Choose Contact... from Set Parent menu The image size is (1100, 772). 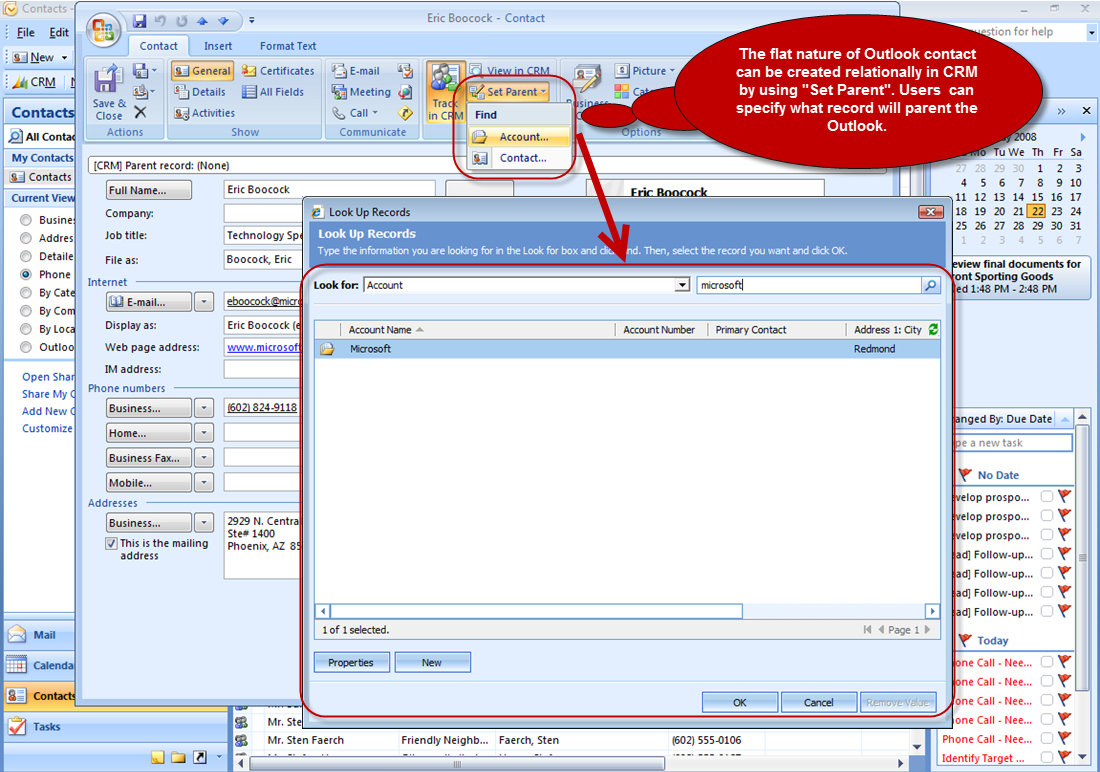click(x=520, y=158)
